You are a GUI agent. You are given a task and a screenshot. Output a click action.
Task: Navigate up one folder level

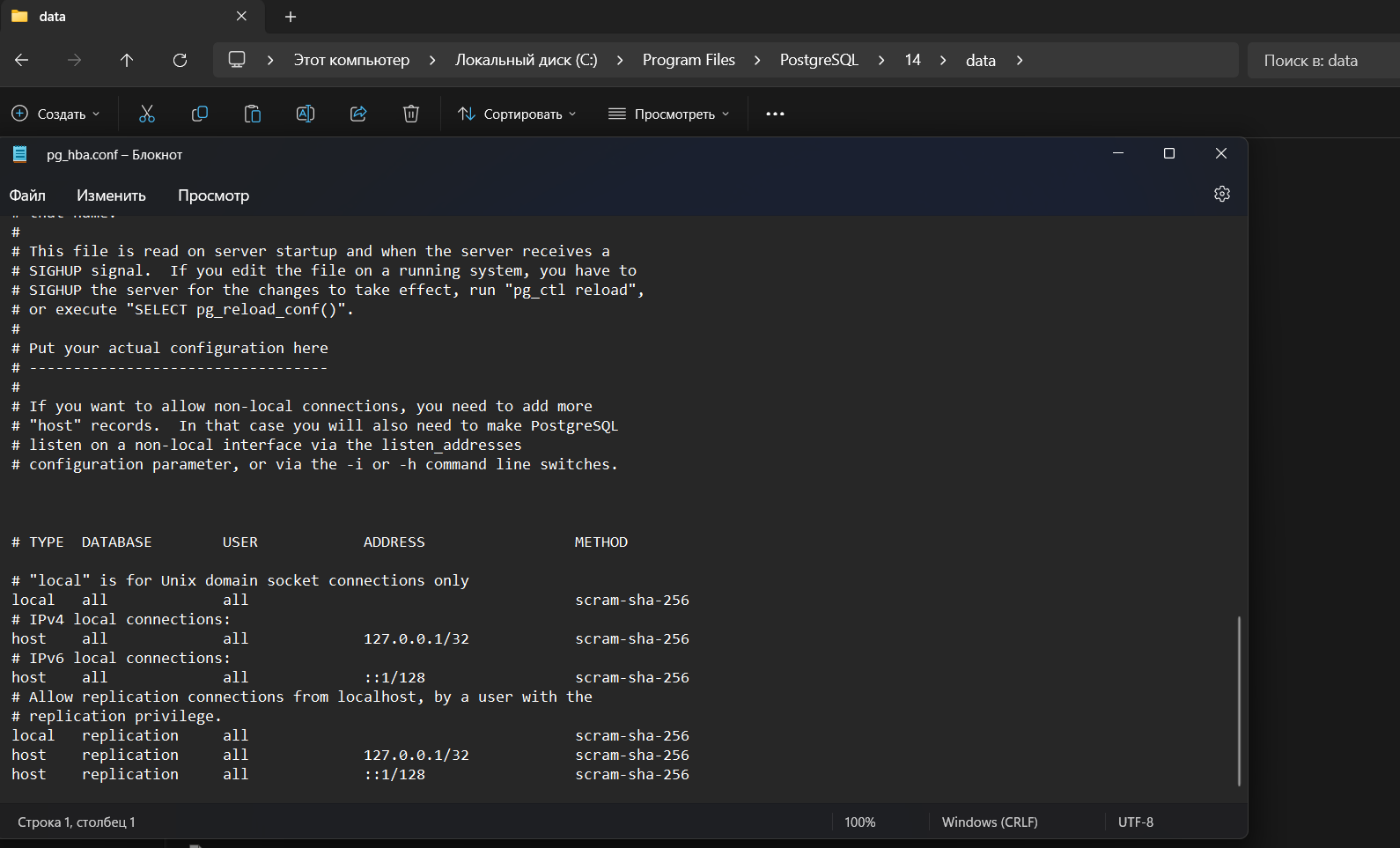click(127, 60)
